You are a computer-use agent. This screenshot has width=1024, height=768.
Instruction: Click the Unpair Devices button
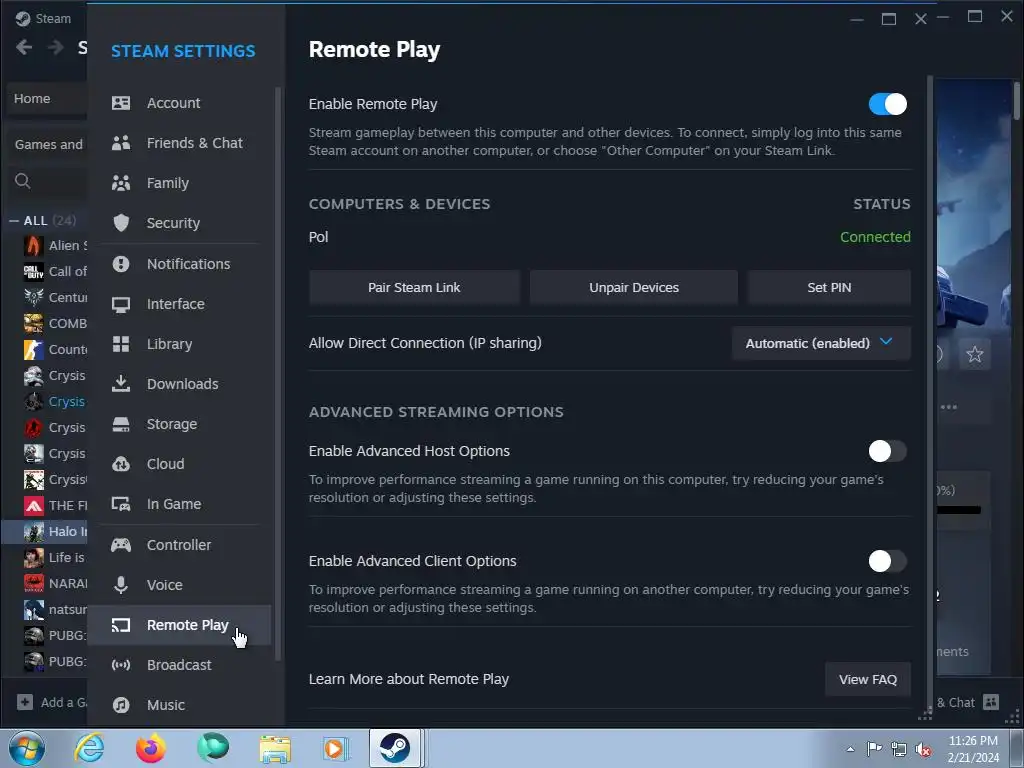[633, 288]
